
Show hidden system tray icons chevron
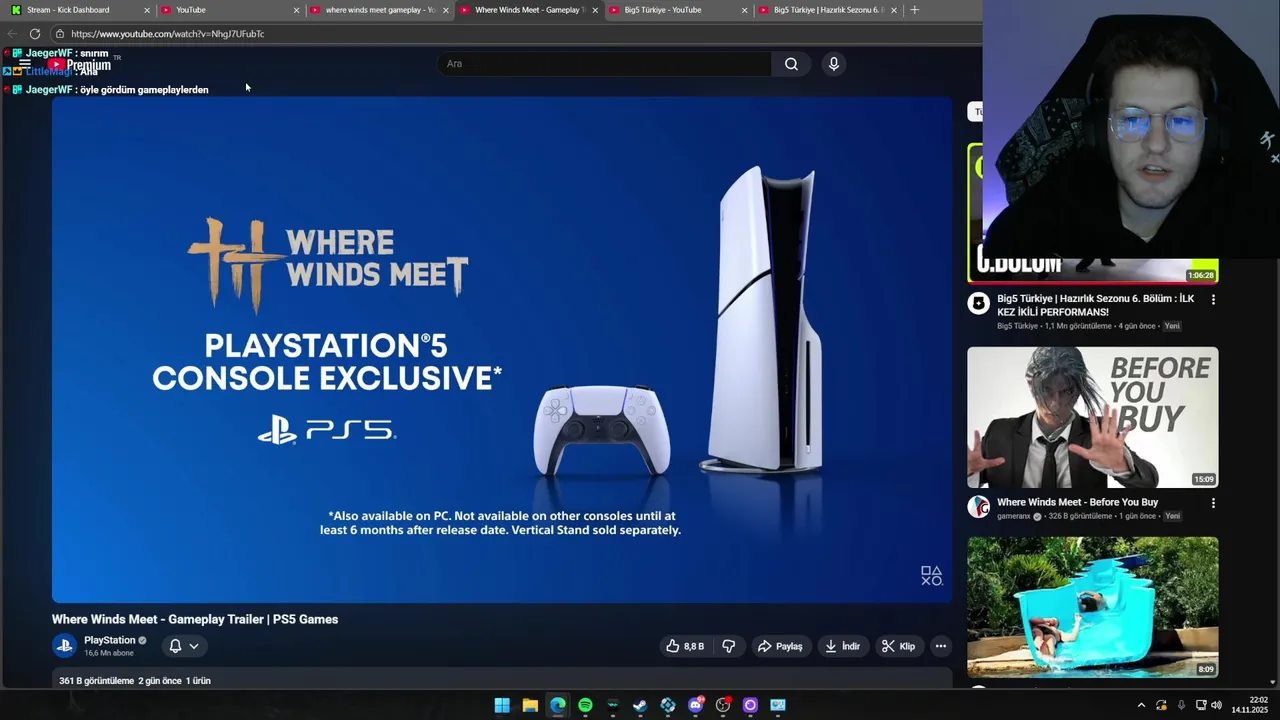tap(1141, 705)
